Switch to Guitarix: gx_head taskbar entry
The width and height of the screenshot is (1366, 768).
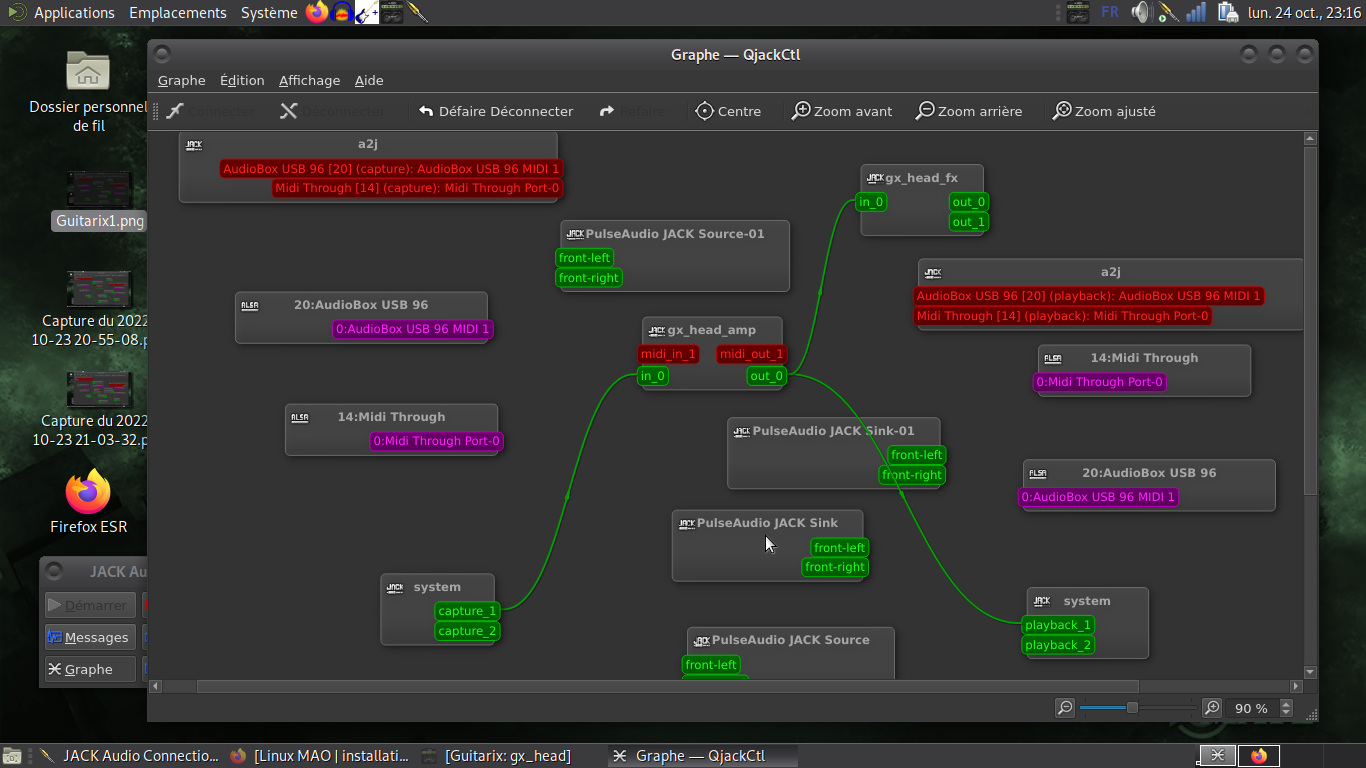pyautogui.click(x=508, y=756)
